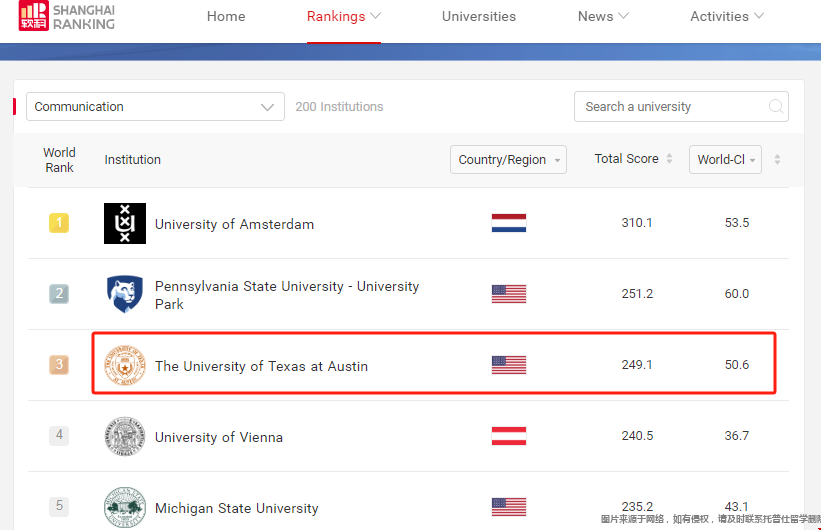This screenshot has height=530, width=821.
Task: Click University of Texas at Austin seal
Action: (125, 365)
